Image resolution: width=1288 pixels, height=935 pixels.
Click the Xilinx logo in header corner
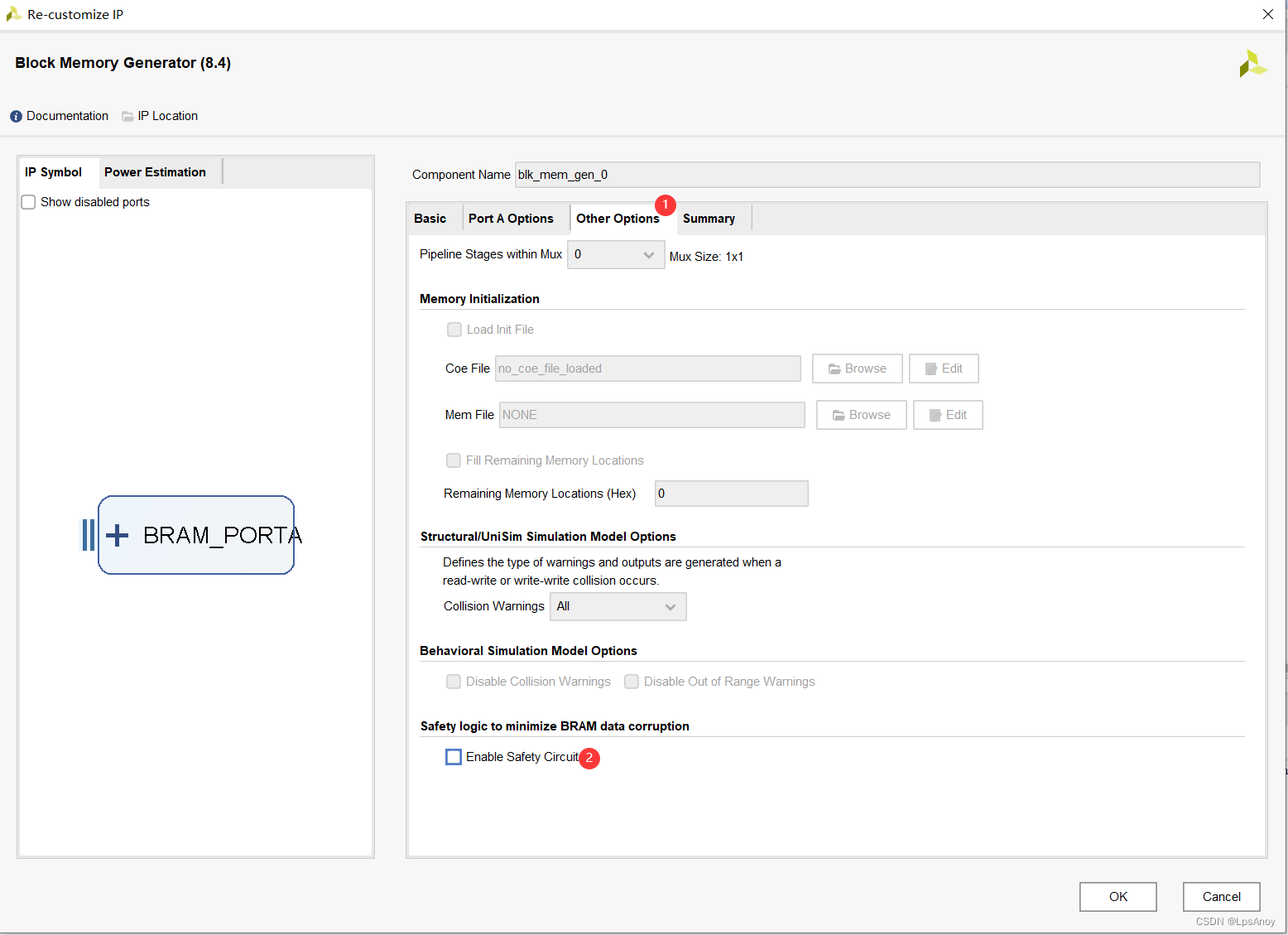tap(1252, 64)
